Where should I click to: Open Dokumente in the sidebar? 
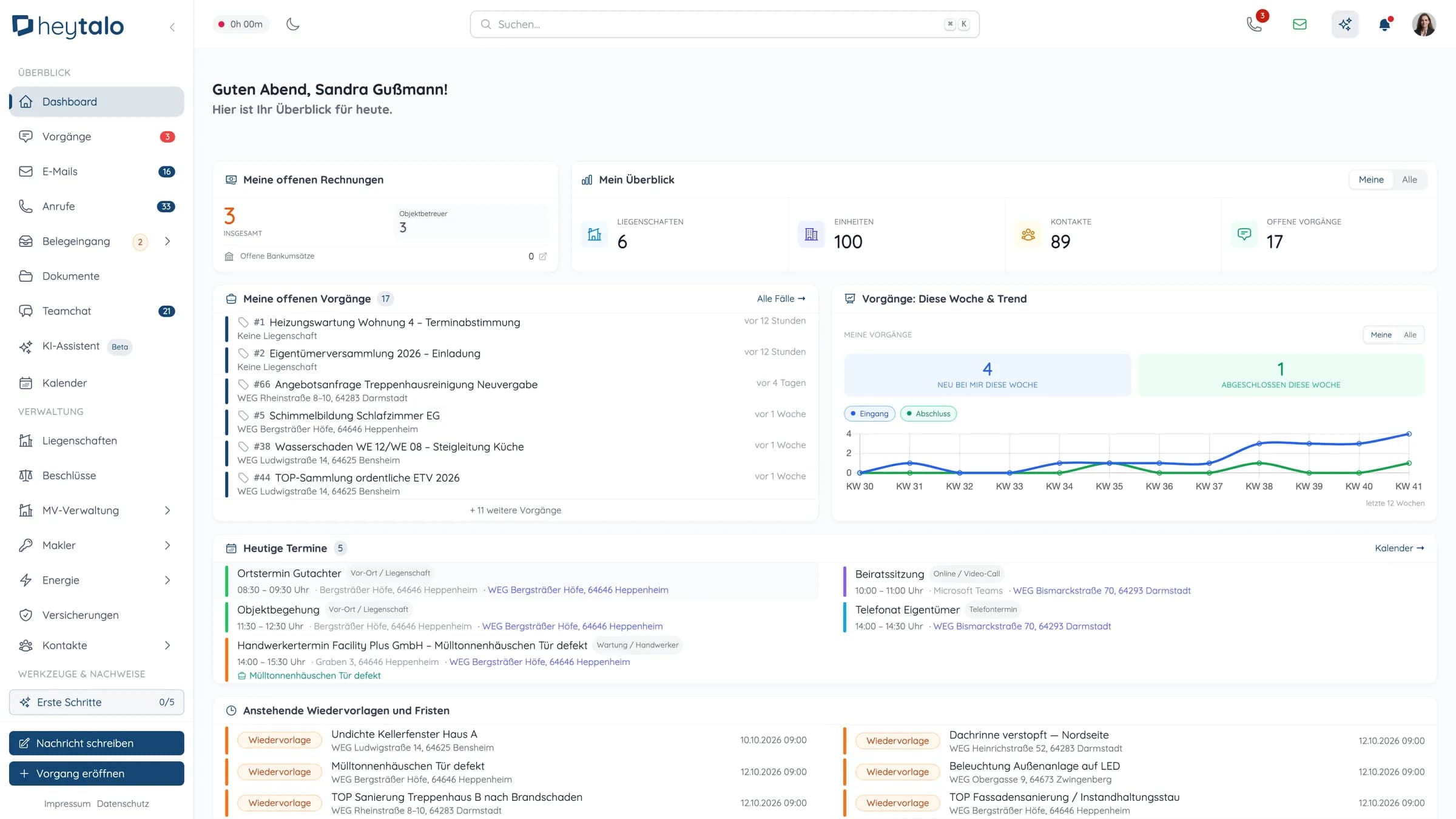96,276
